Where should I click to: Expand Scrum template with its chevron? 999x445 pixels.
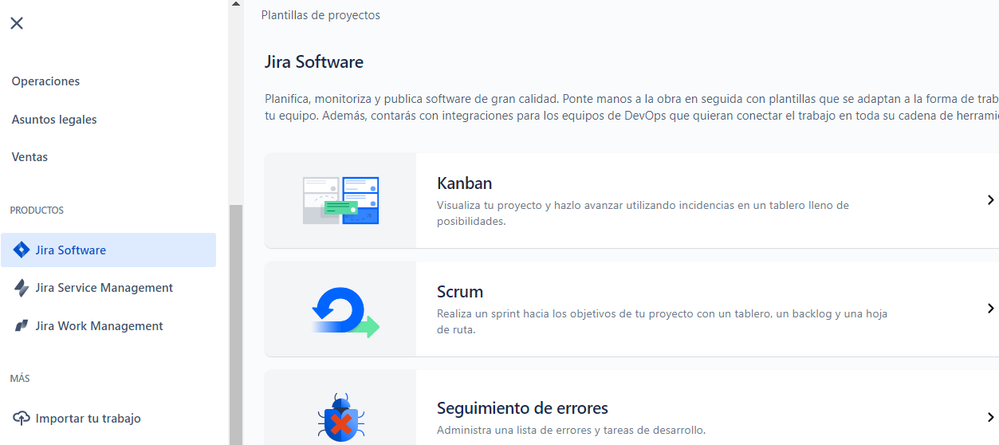point(990,309)
